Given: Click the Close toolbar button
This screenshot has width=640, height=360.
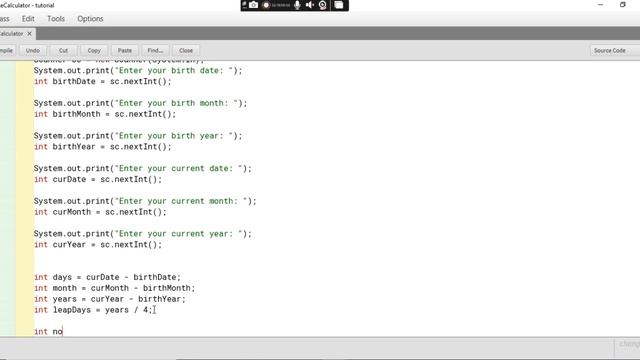Looking at the screenshot, I should (186, 51).
